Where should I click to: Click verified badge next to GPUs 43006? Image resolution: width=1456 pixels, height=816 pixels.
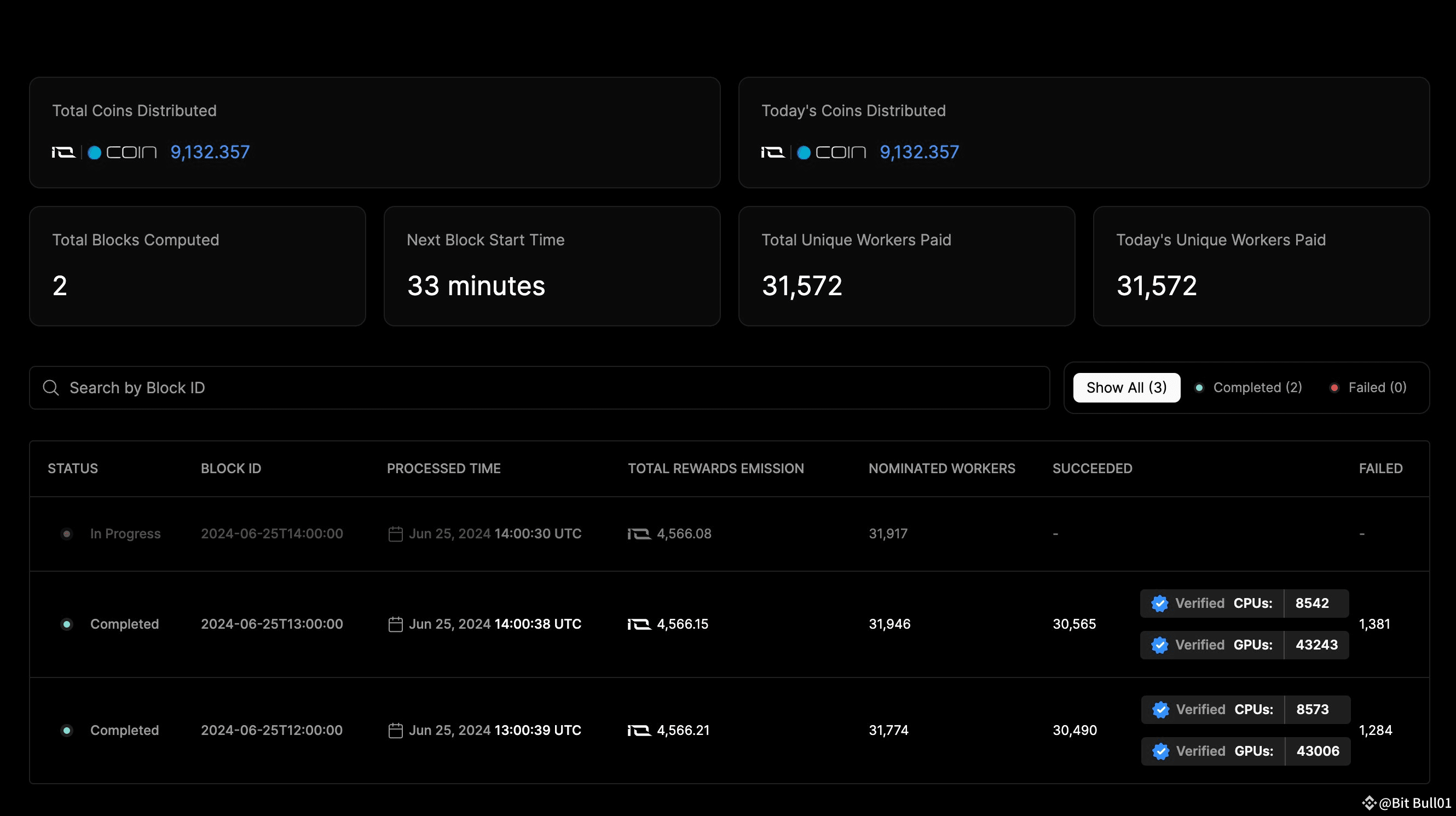tap(1160, 751)
